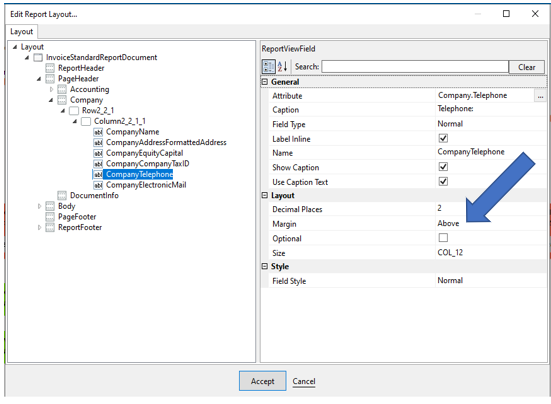Viewport: 551px width, 404px height.
Task: Select the CompanyEquityCapital tree item
Action: click(144, 153)
